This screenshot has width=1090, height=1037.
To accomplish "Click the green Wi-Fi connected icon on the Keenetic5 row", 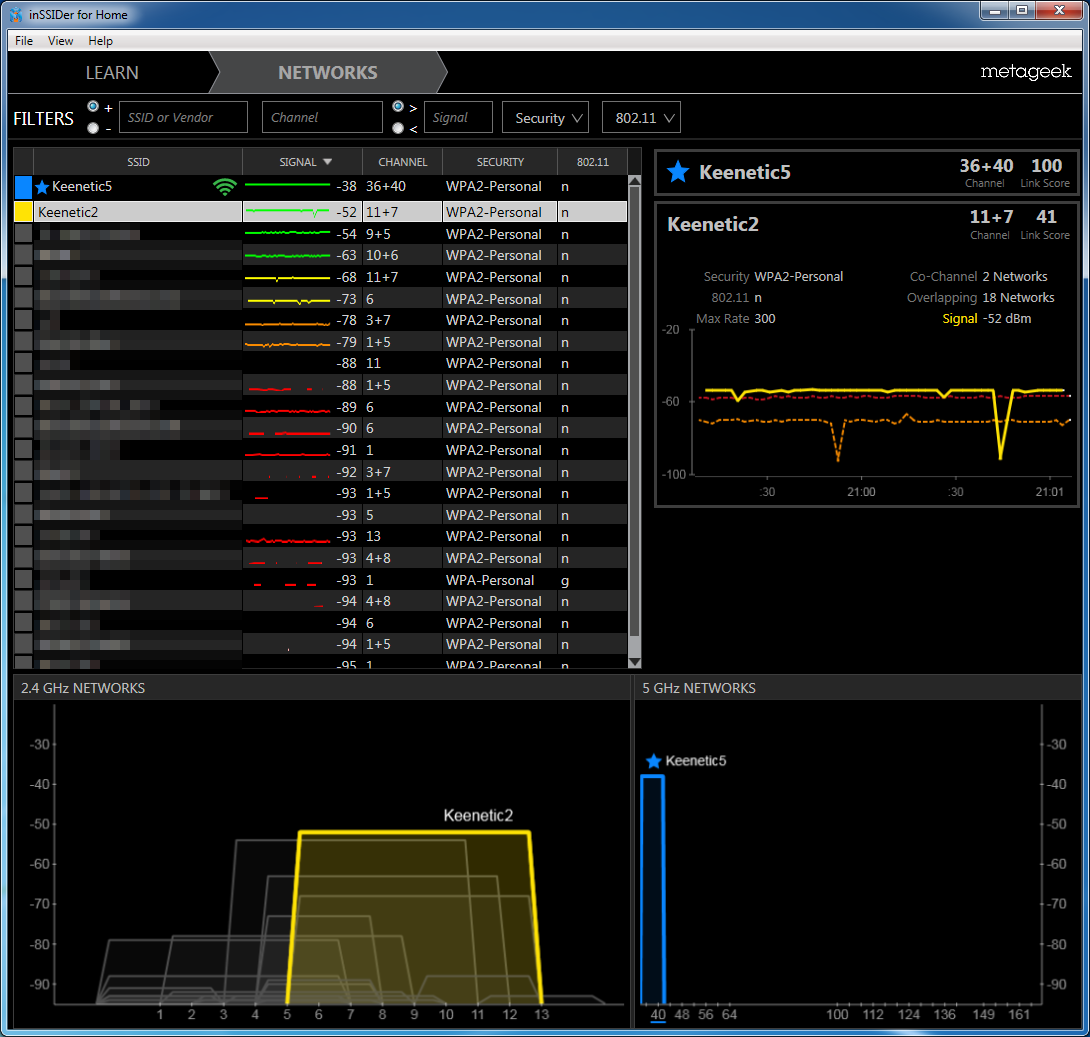I will click(225, 186).
